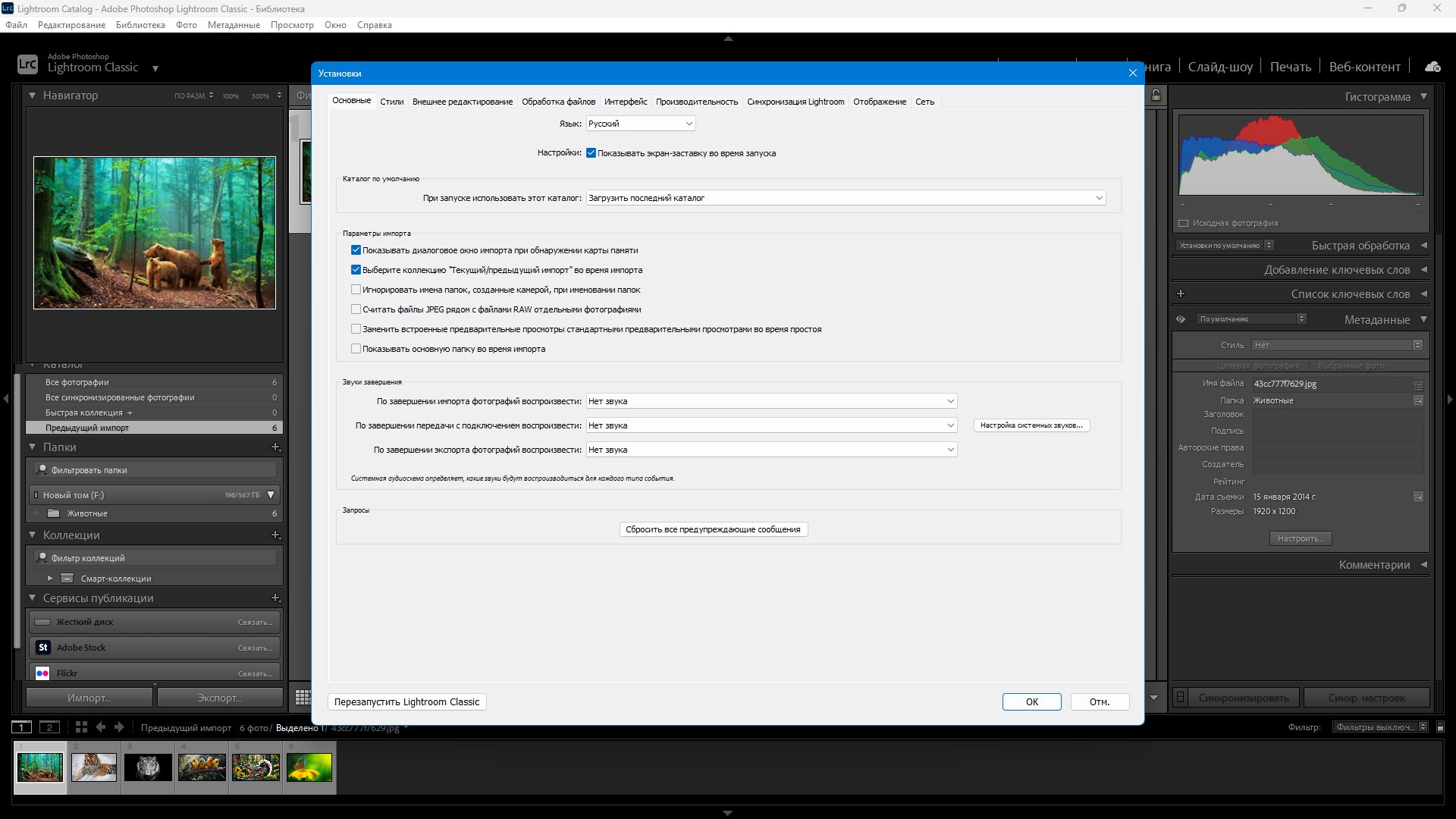Click the cloud sync status icon

pyautogui.click(x=1432, y=67)
